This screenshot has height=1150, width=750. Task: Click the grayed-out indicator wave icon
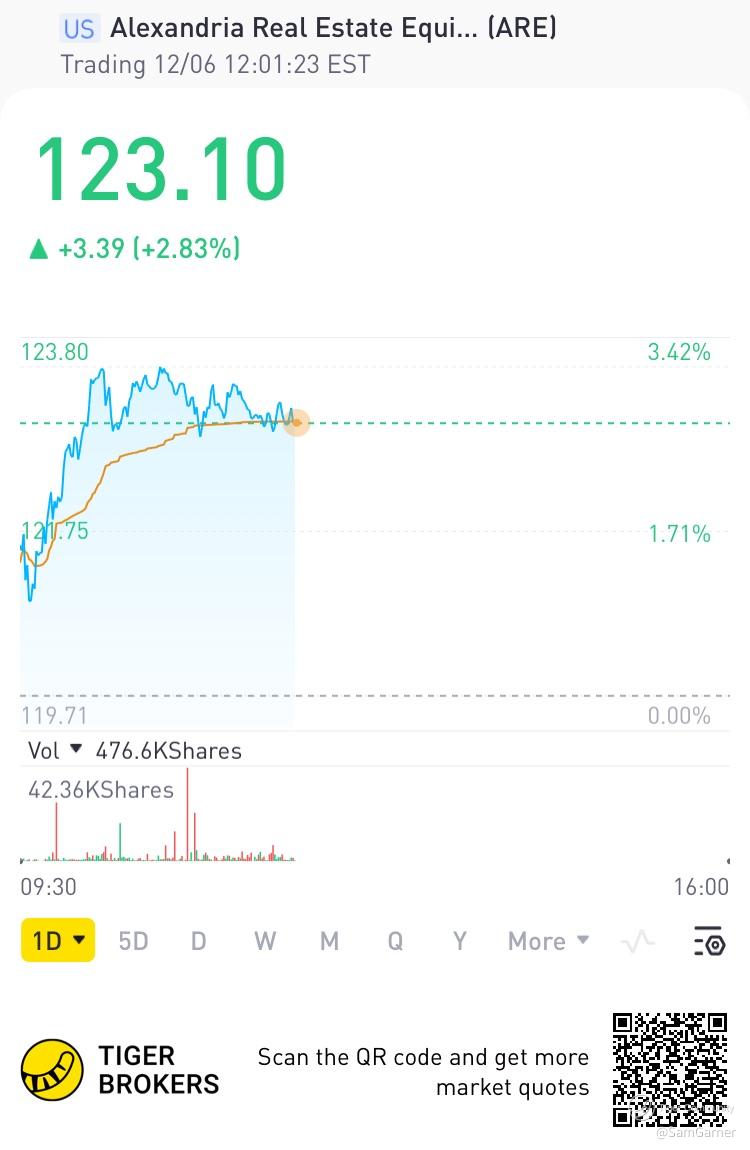(638, 941)
